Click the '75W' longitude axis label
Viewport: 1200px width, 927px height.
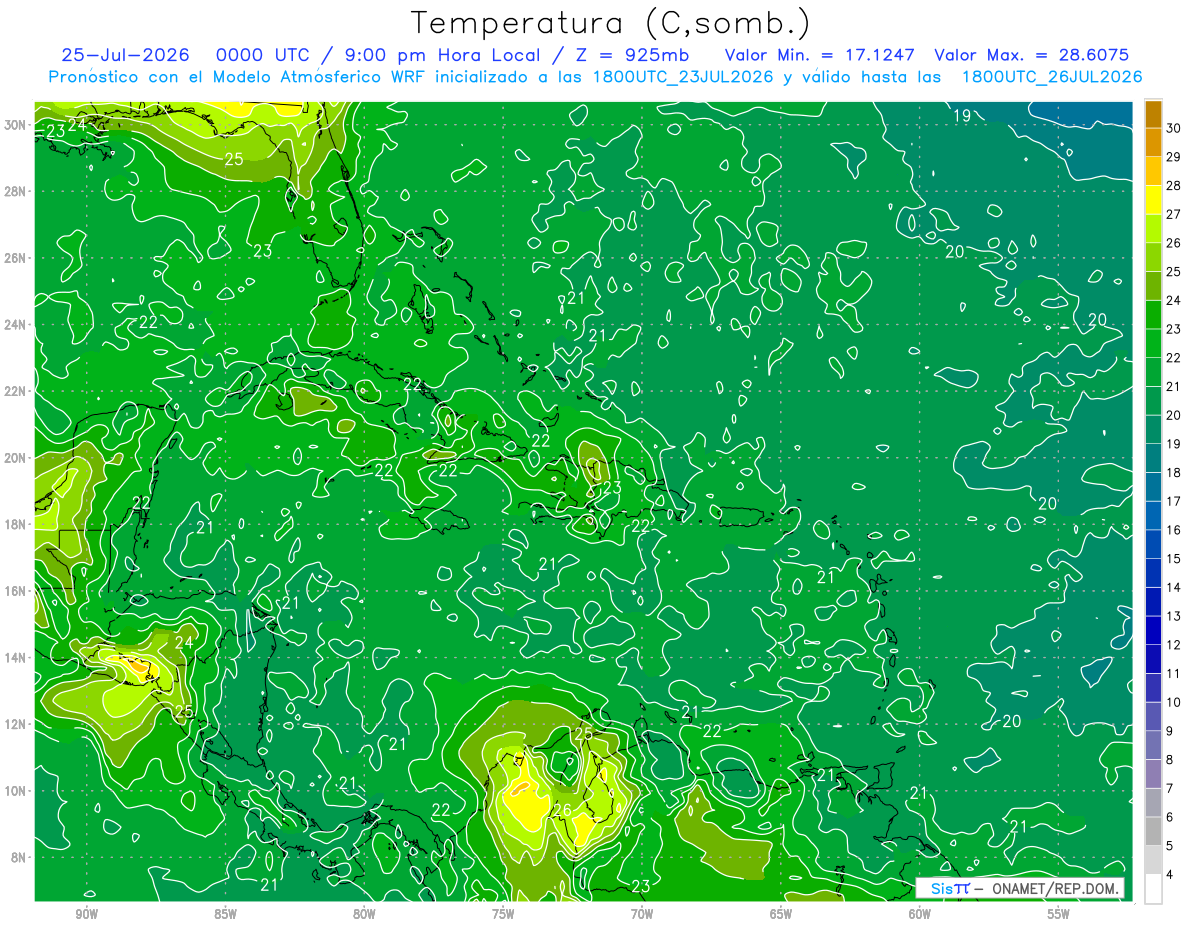click(503, 914)
